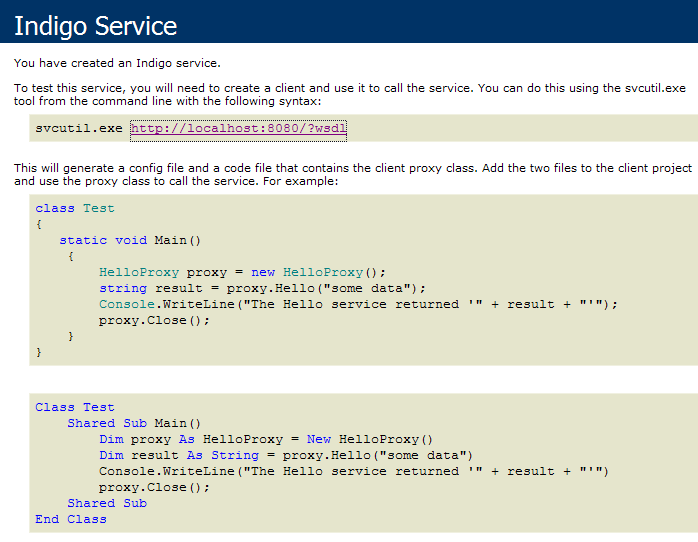
Task: Click the 'This will generate a config file' paragraph
Action: pyautogui.click(x=352, y=175)
